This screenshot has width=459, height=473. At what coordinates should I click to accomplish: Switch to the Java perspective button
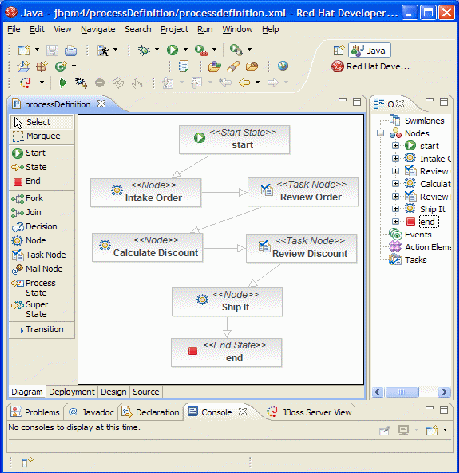369,51
